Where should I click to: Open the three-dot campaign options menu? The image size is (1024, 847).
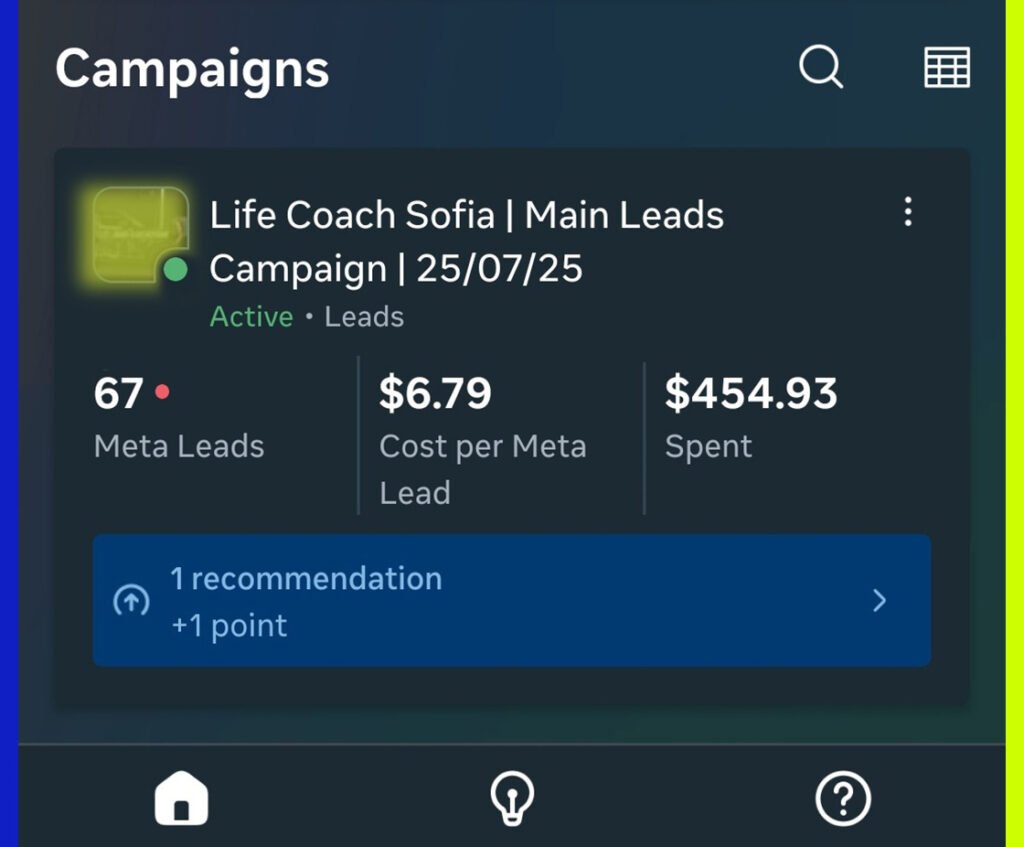(907, 212)
